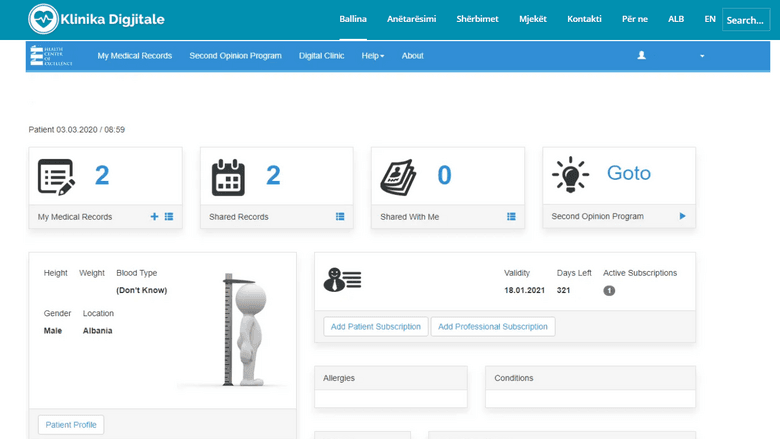
Task: Go to the Anëtarësimi page
Action: [x=411, y=19]
